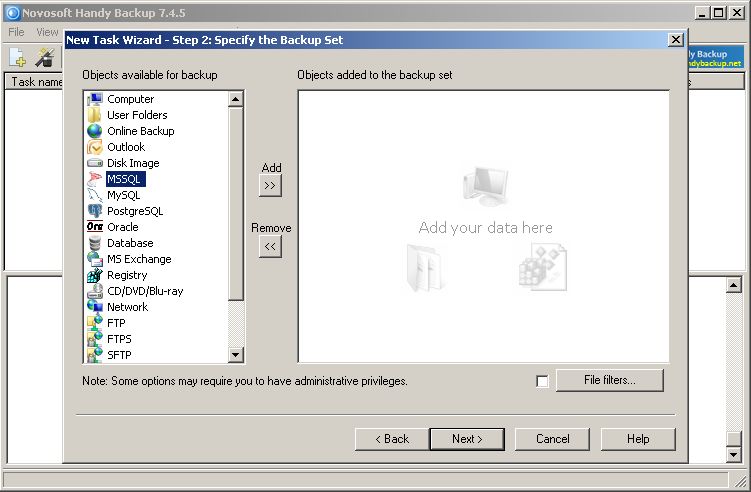This screenshot has height=492, width=751.
Task: Select Network entry
Action: [x=127, y=307]
